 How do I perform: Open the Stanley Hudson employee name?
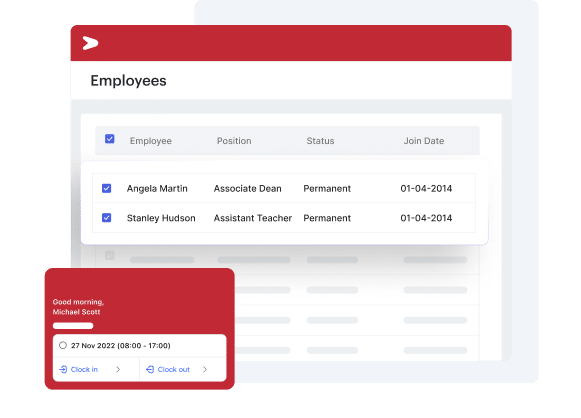pos(161,218)
